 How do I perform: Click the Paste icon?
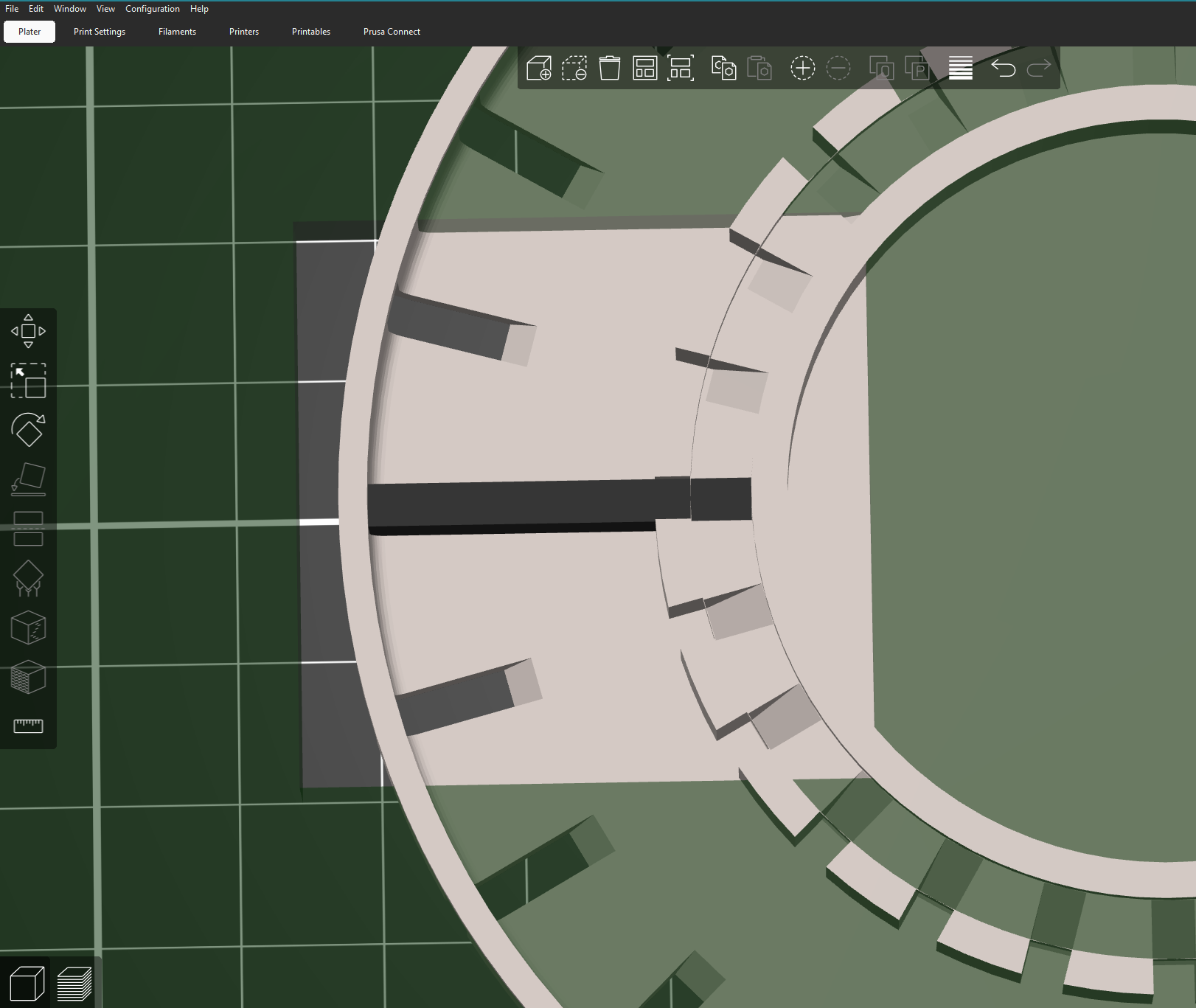coord(759,68)
